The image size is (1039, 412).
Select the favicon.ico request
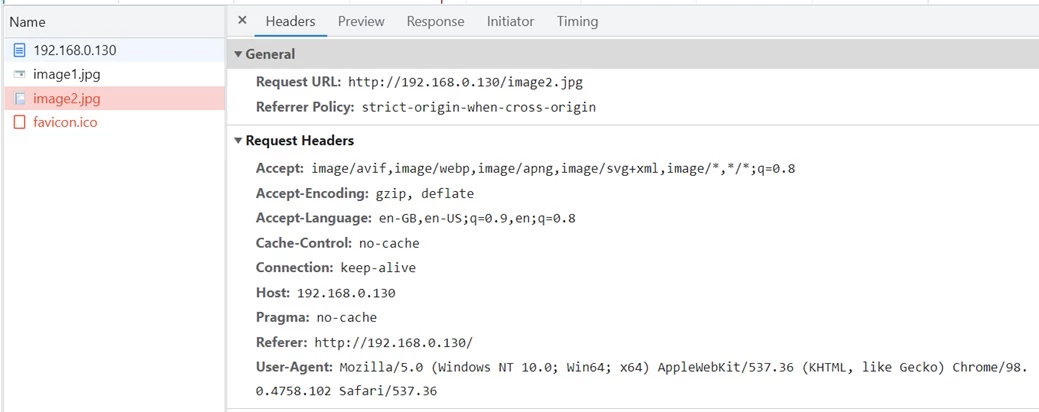pyautogui.click(x=113, y=123)
